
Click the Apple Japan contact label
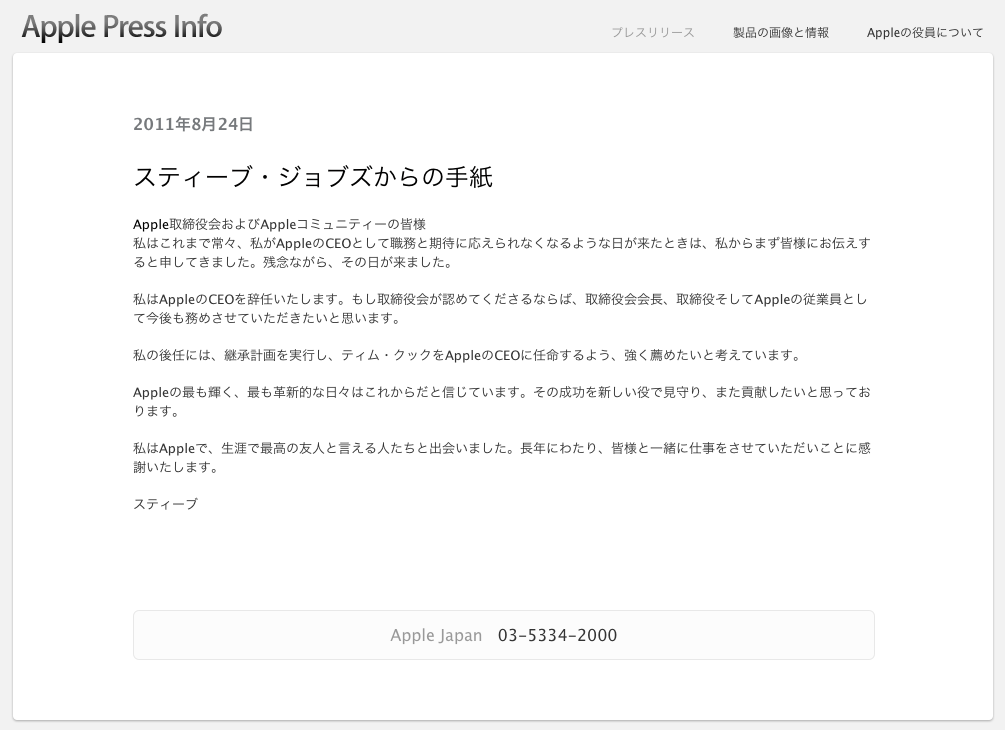coord(436,635)
